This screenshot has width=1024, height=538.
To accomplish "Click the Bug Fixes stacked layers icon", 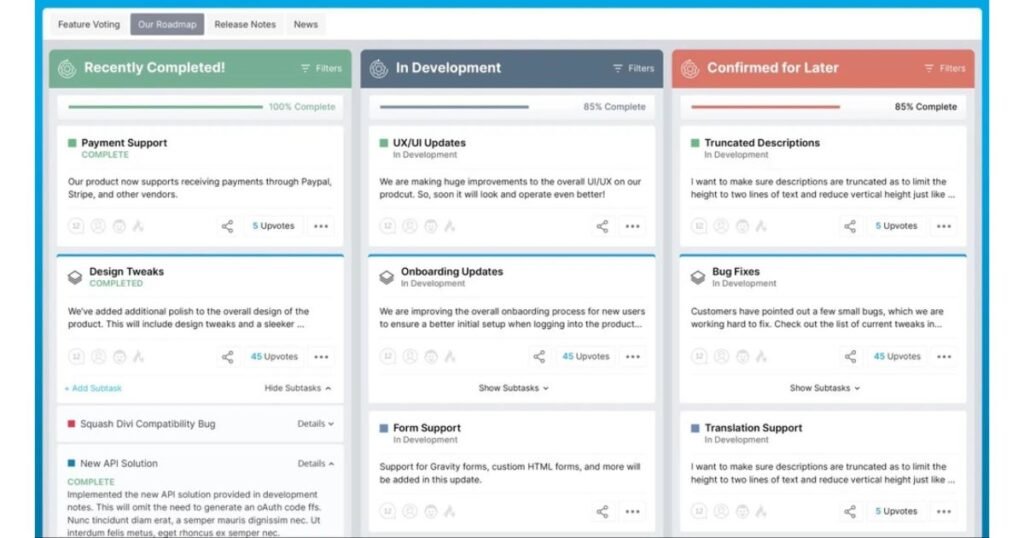I will pyautogui.click(x=698, y=277).
